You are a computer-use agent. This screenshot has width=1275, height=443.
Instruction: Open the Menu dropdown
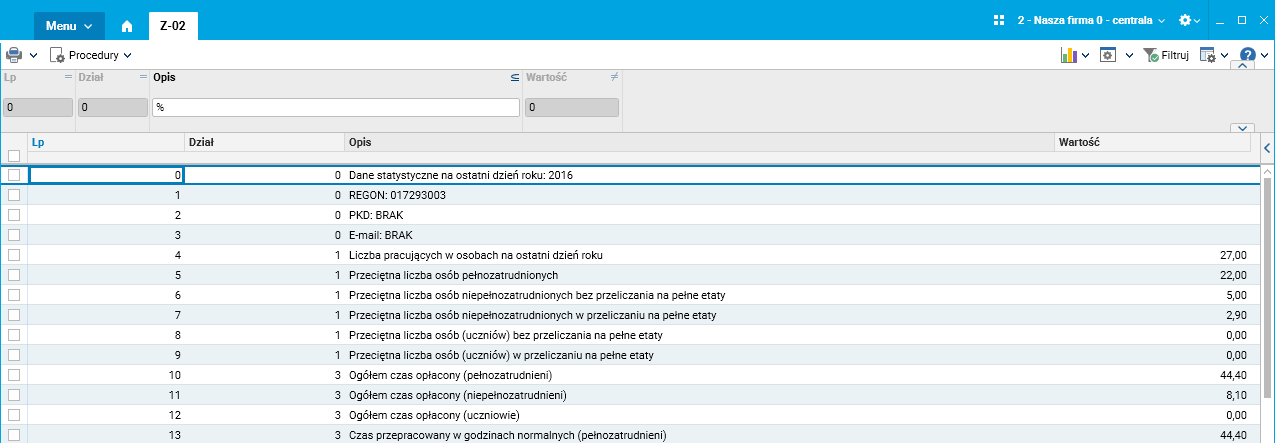pyautogui.click(x=69, y=25)
